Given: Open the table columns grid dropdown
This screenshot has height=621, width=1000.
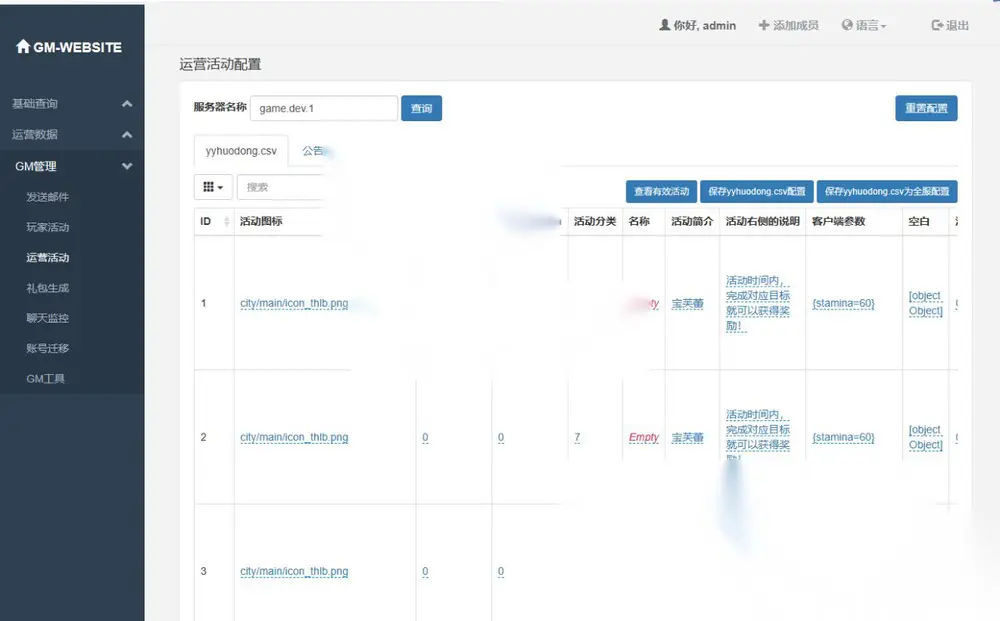Looking at the screenshot, I should point(213,187).
